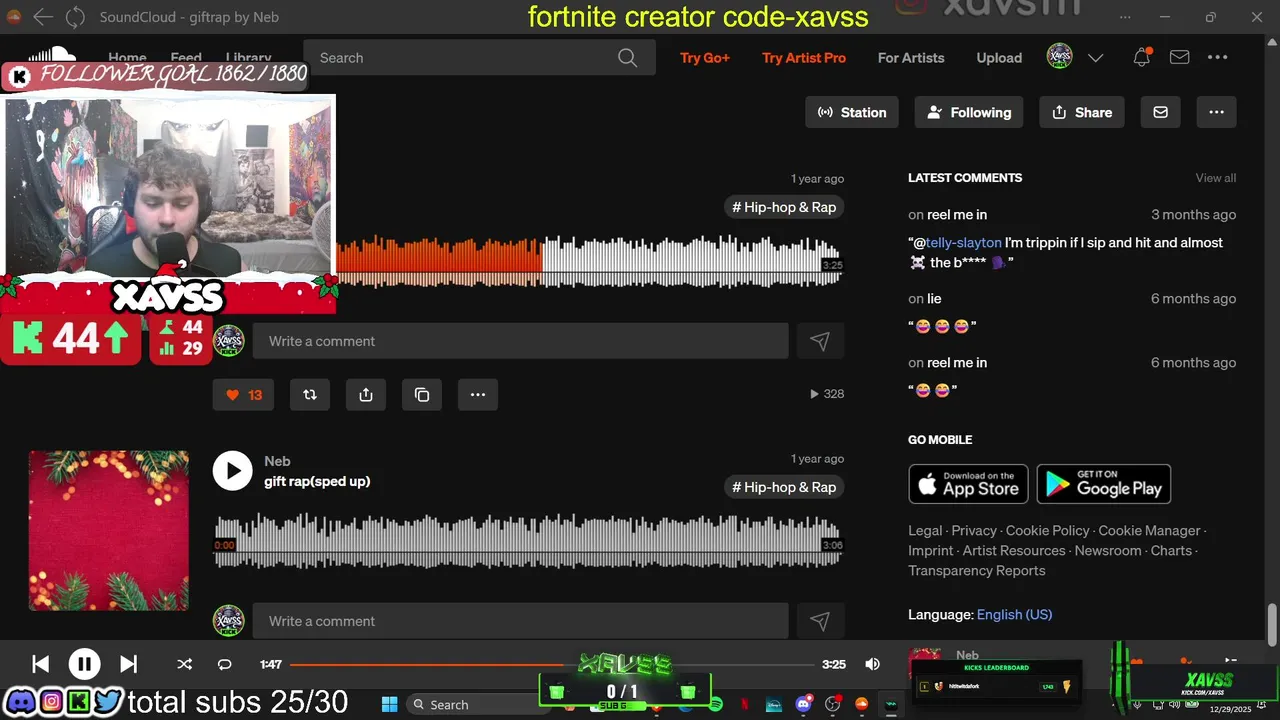Mute the volume with the speaker icon
1280x720 pixels.
pyautogui.click(x=872, y=664)
